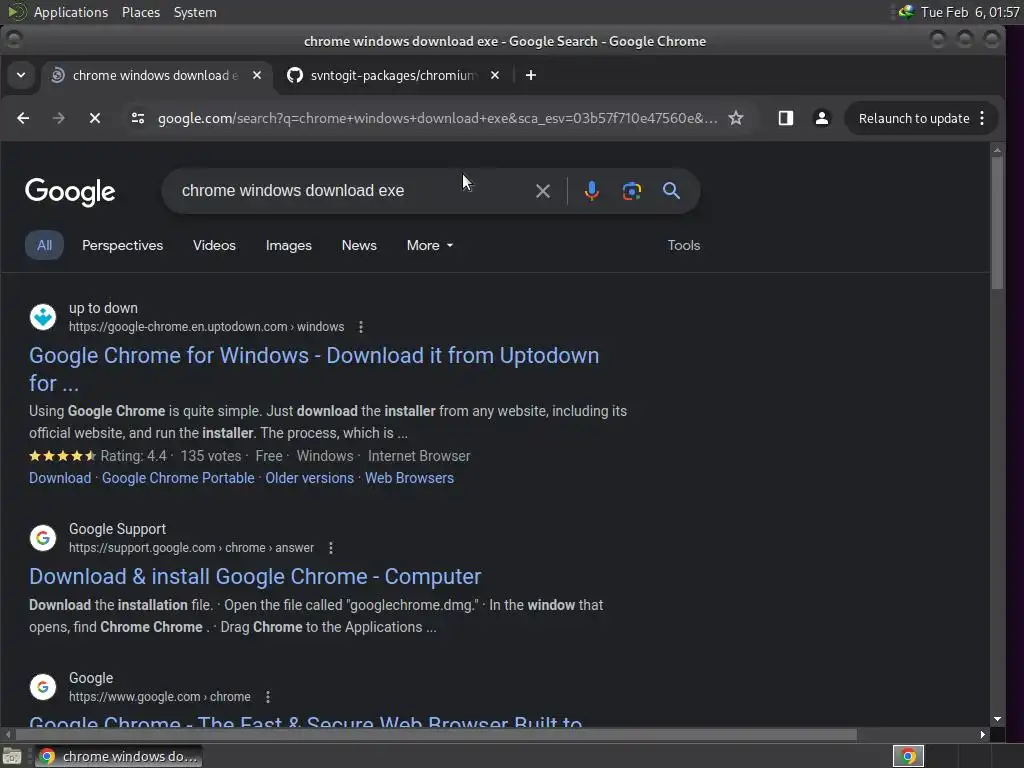Switch to Videos results
This screenshot has height=768, width=1024.
click(214, 246)
